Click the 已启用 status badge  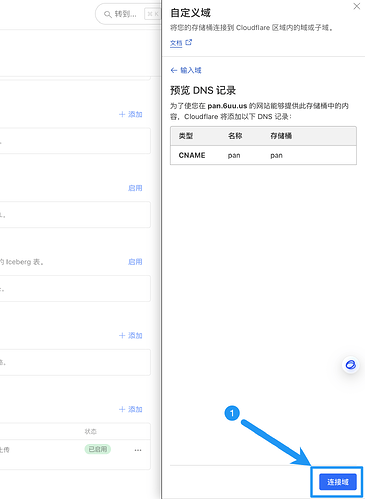tap(98, 449)
